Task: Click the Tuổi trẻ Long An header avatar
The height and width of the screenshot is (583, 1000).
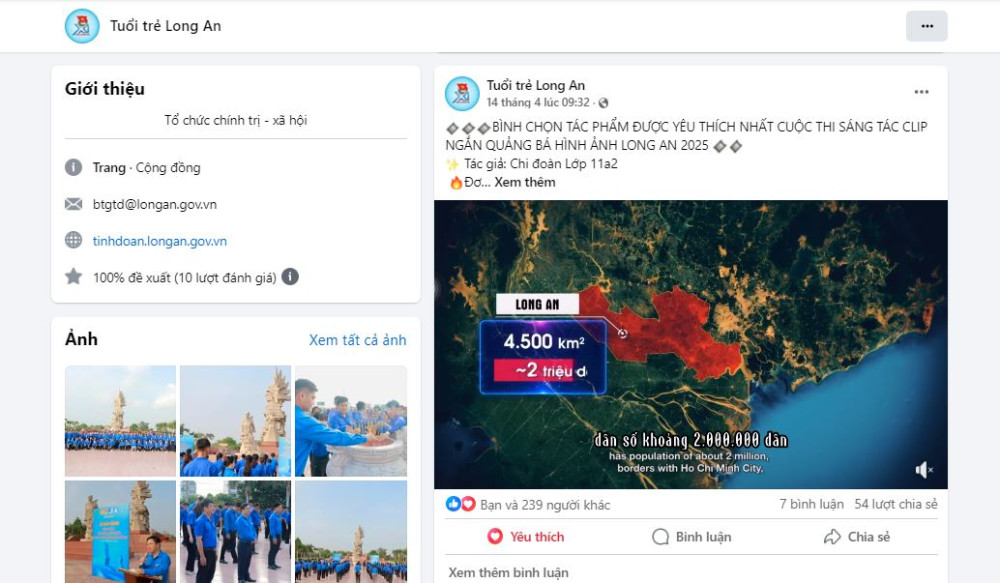Action: 82,26
